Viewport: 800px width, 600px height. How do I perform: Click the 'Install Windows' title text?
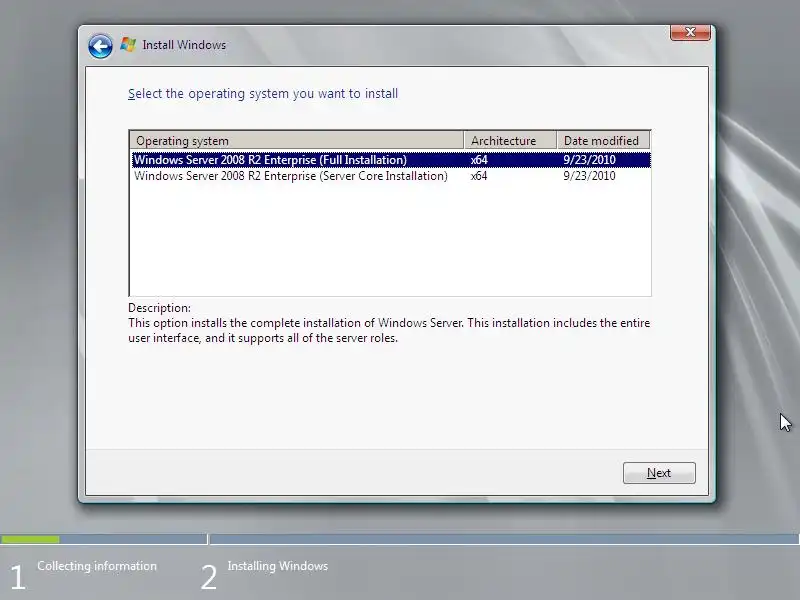click(x=184, y=45)
